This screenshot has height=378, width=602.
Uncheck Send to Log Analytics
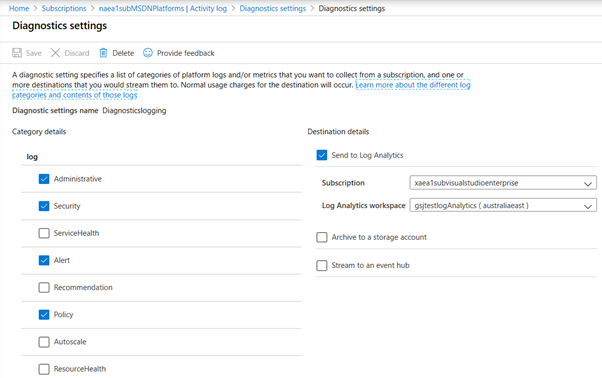(322, 155)
